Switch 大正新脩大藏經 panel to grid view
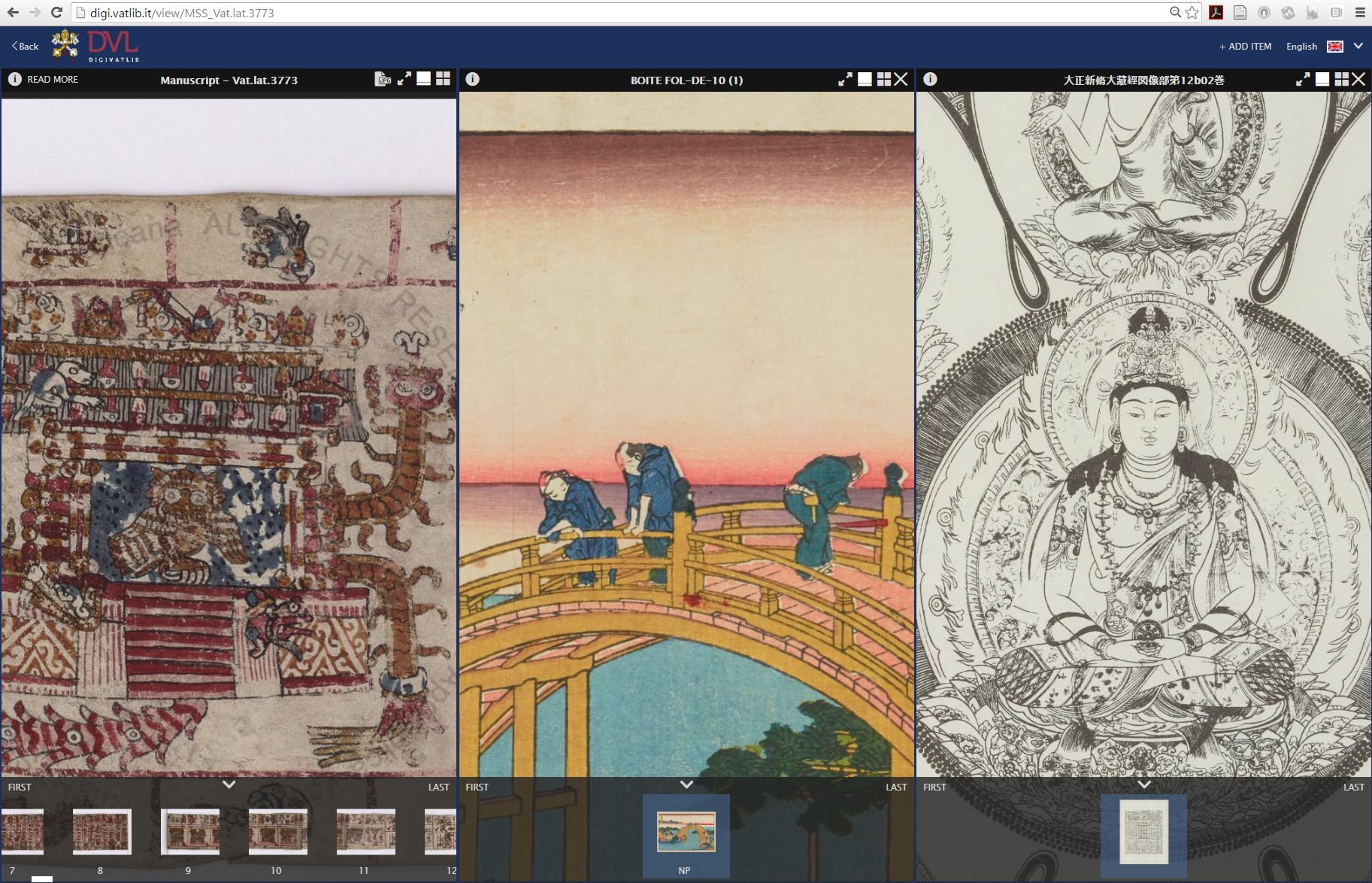The height and width of the screenshot is (883, 1372). tap(1342, 79)
